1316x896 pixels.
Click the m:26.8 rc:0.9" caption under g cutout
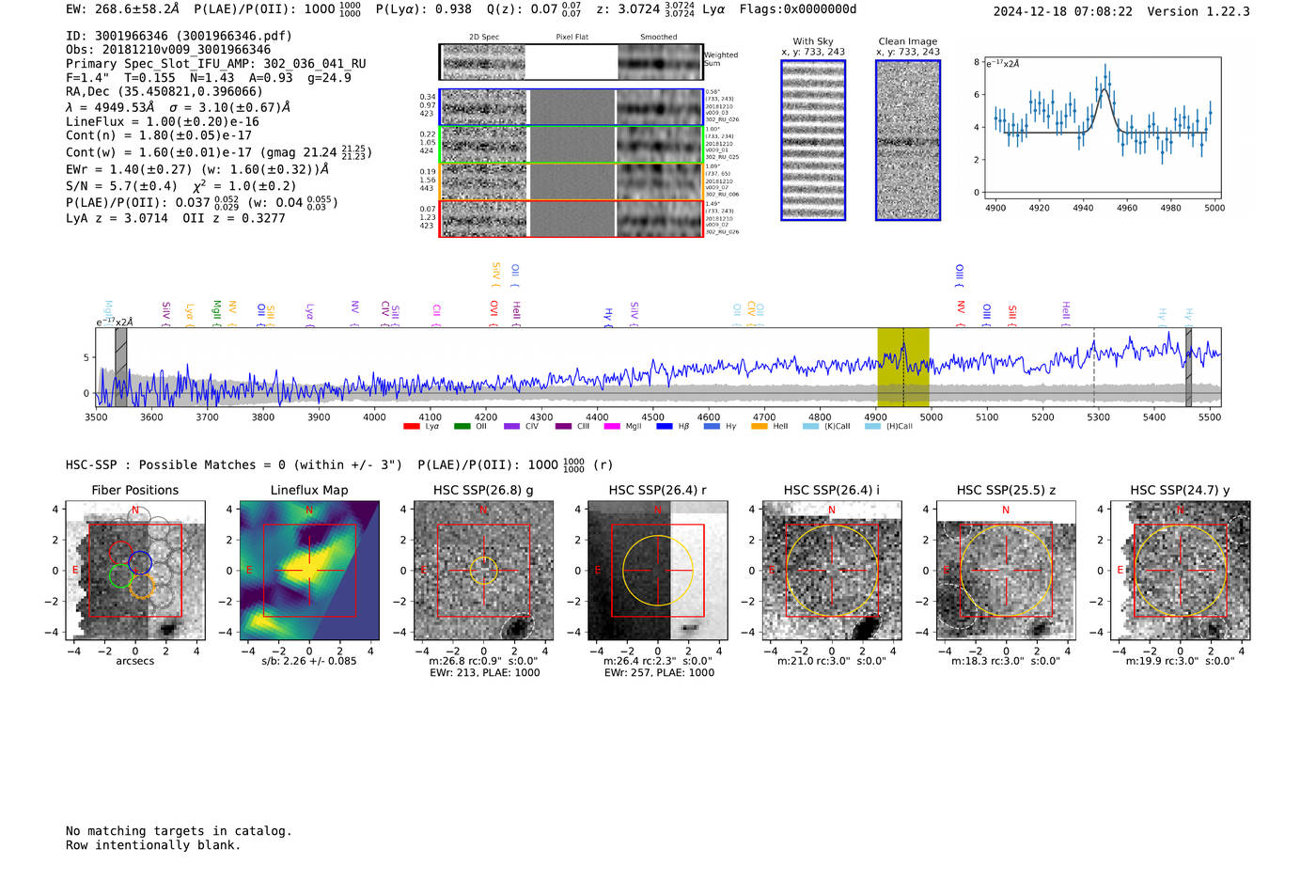pyautogui.click(x=483, y=661)
